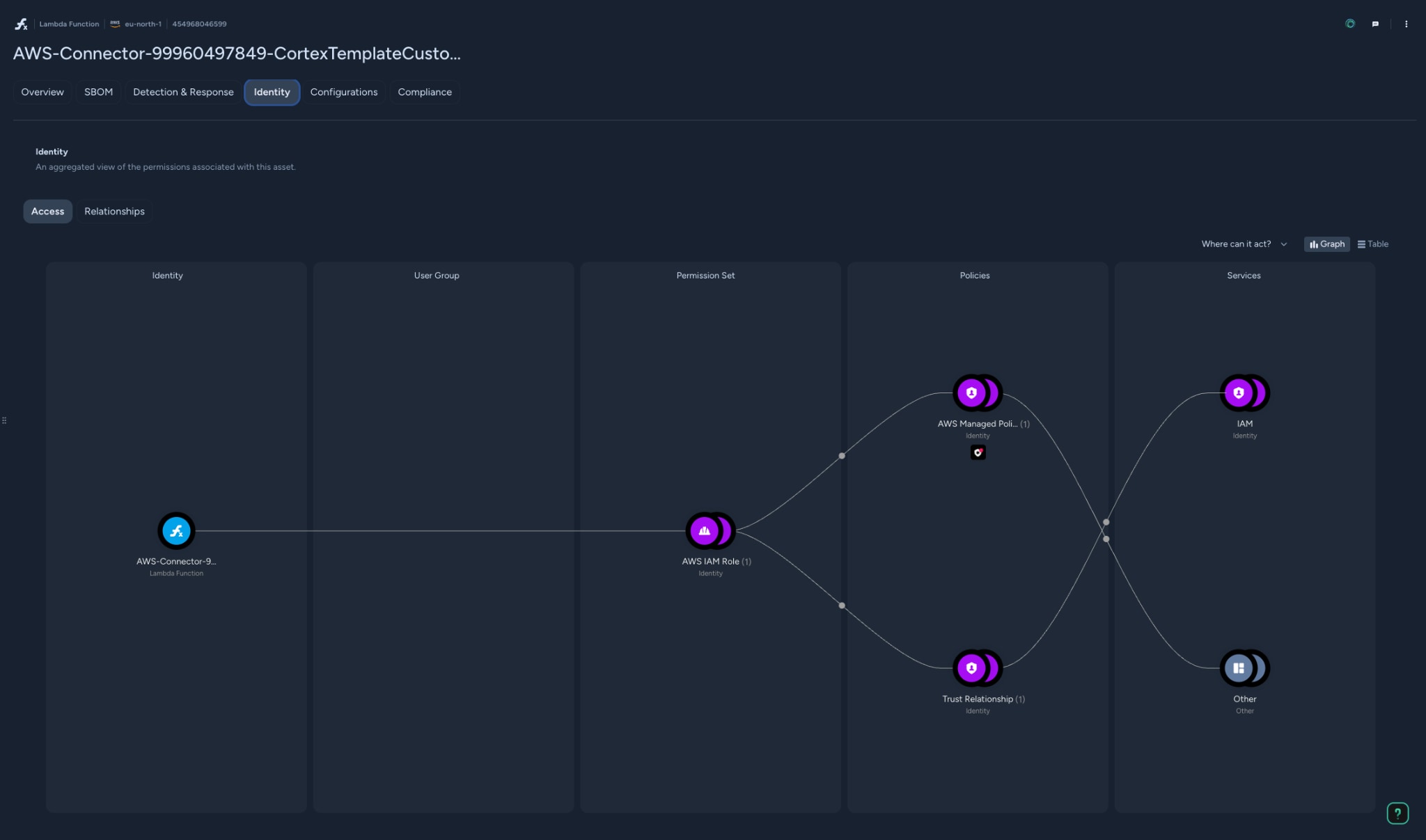The width and height of the screenshot is (1426, 840).
Task: Open the three-dot overflow menu in the top bar
Action: (1406, 24)
